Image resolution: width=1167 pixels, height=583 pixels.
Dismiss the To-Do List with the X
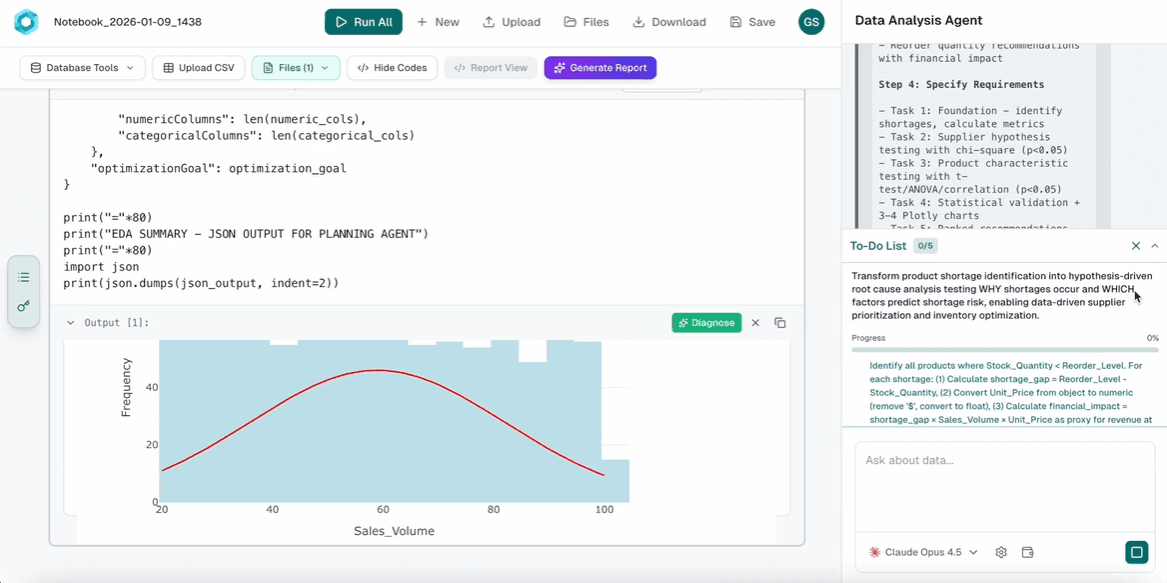1135,245
